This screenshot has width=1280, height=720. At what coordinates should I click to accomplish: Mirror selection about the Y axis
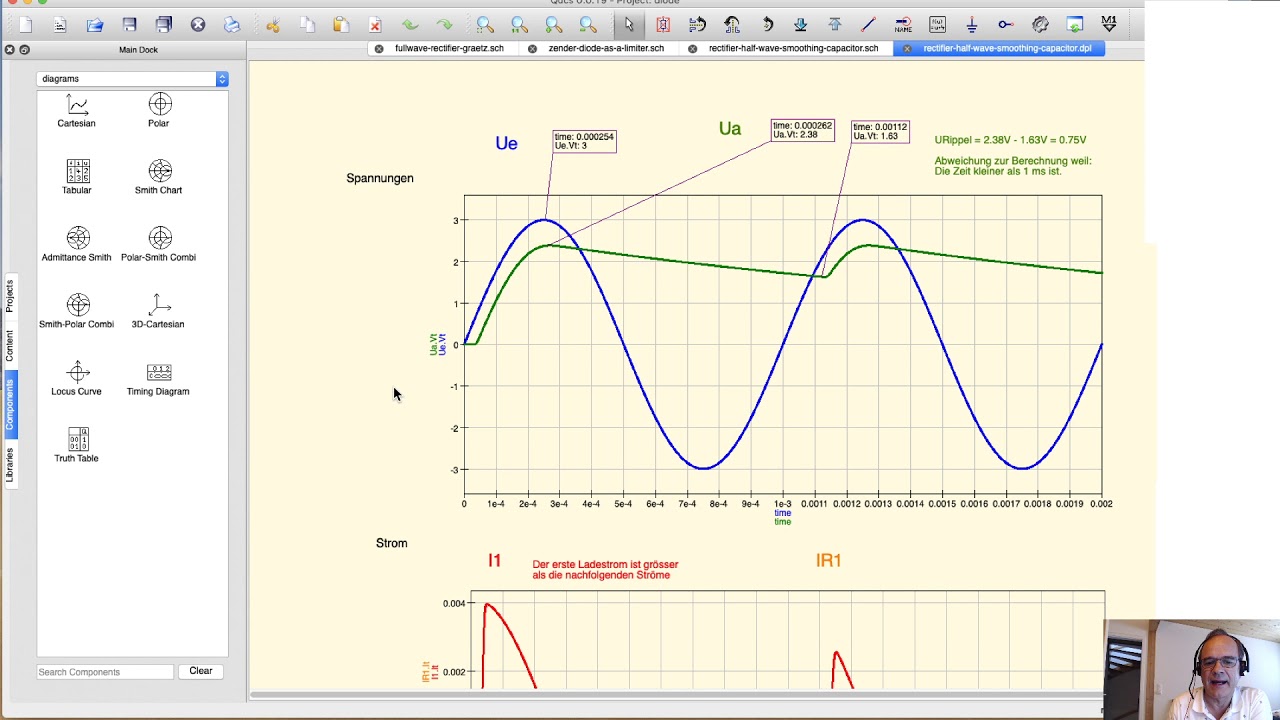tap(732, 25)
